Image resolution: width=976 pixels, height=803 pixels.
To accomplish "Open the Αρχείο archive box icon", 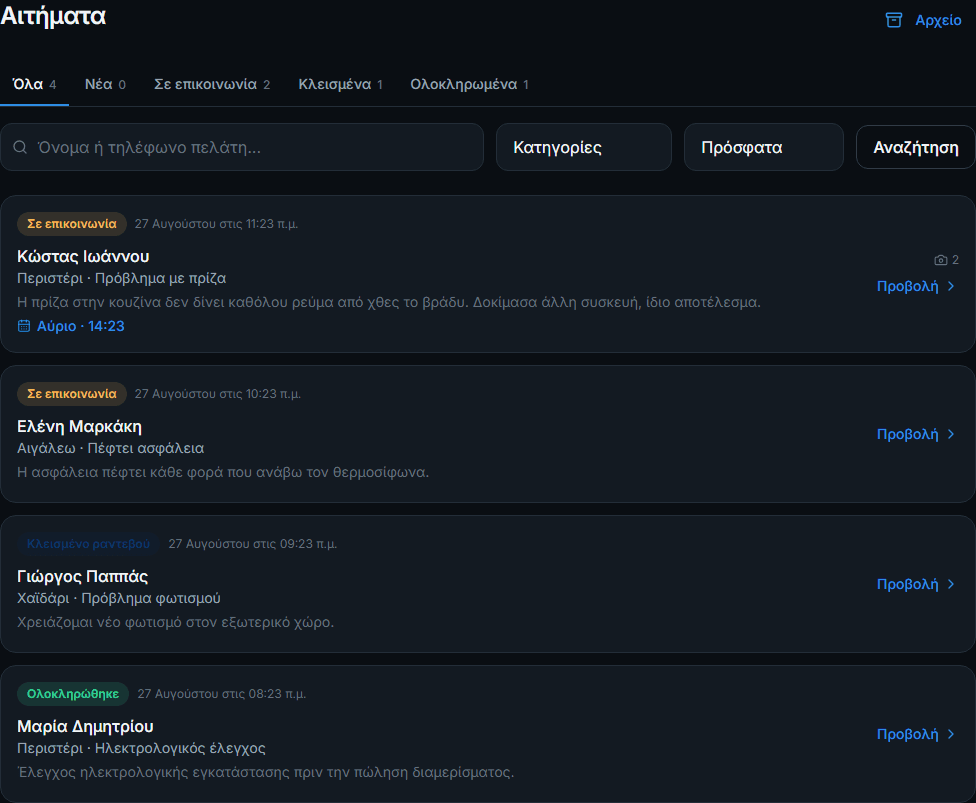I will [894, 20].
